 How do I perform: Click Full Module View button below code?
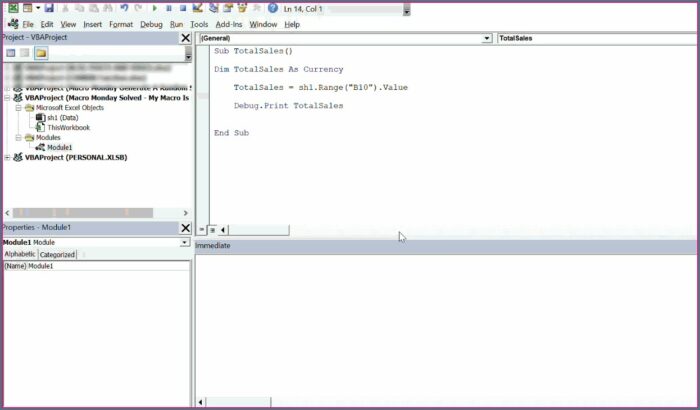point(212,230)
